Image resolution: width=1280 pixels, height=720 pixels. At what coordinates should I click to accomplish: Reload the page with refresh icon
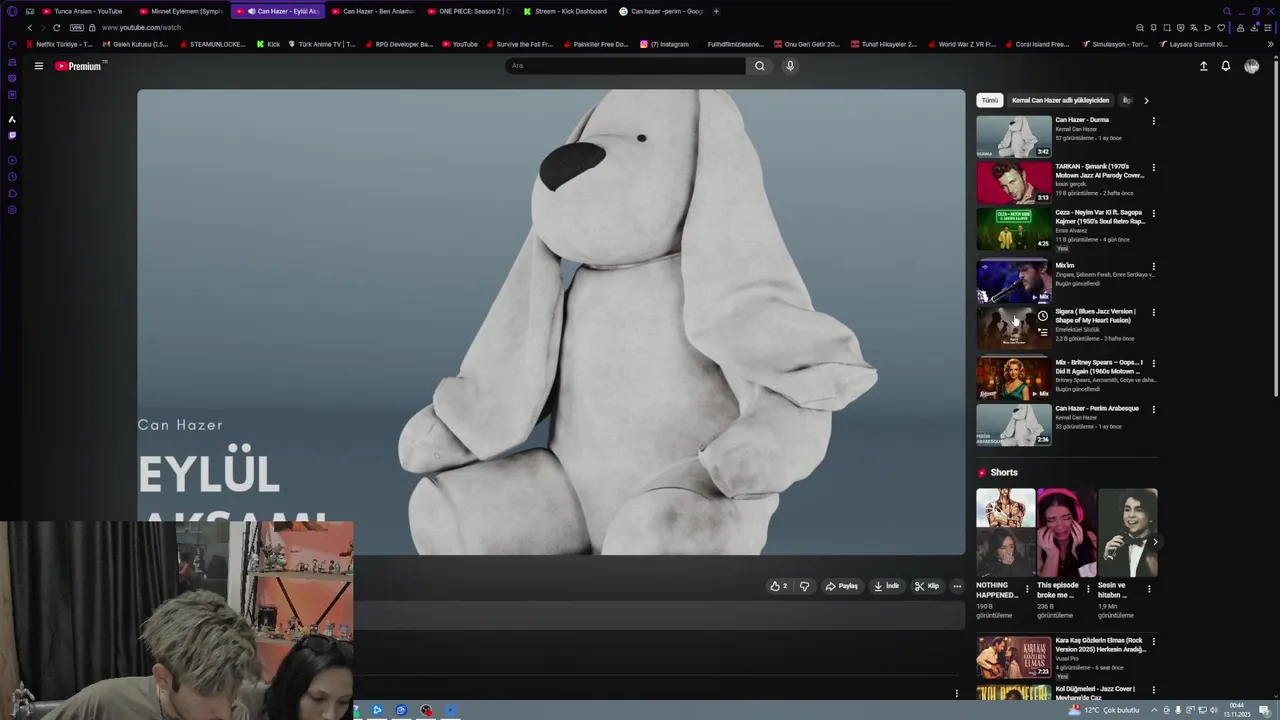coord(56,28)
